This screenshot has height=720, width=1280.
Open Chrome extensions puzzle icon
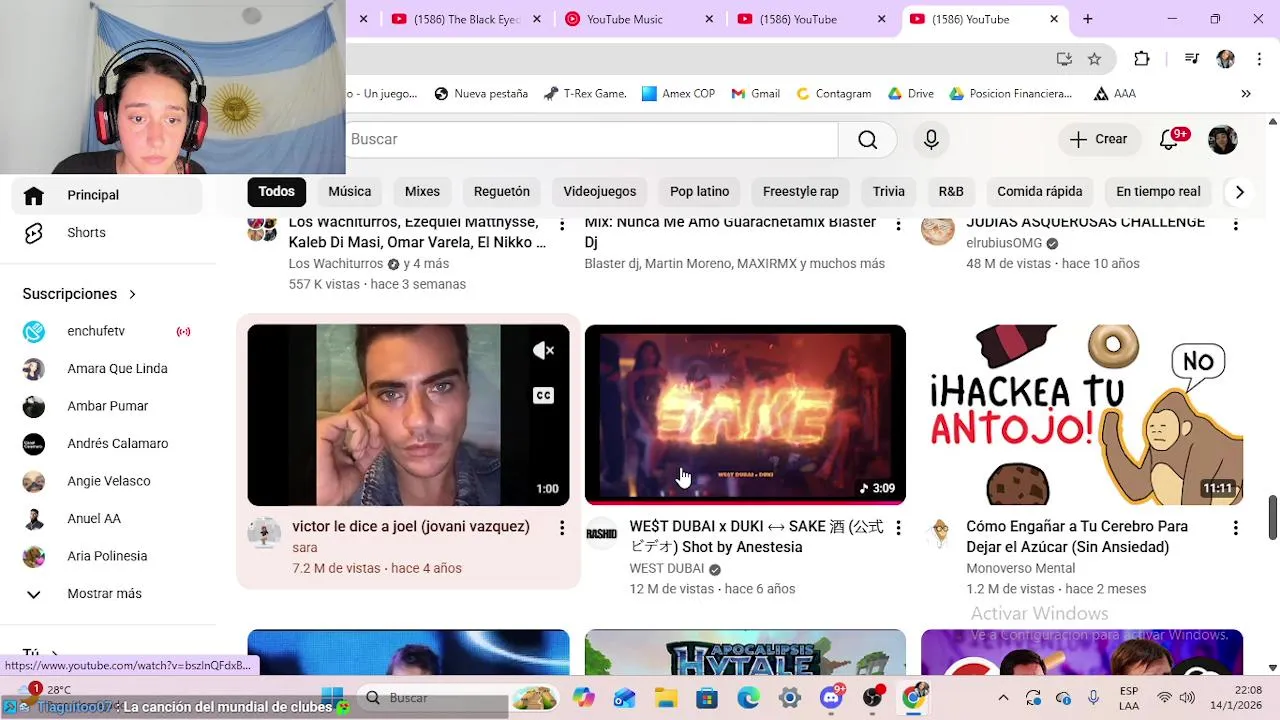pyautogui.click(x=1142, y=59)
